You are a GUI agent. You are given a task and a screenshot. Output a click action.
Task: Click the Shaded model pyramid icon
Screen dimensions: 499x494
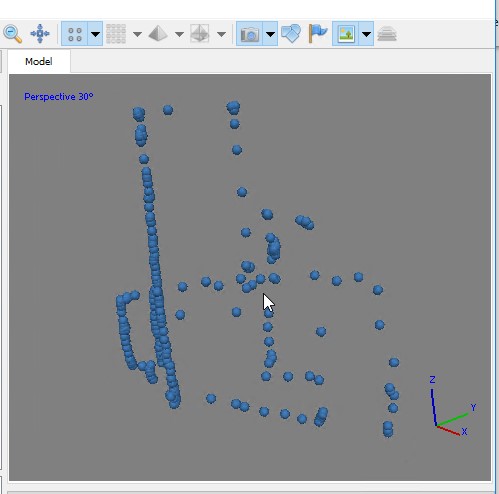tap(158, 34)
